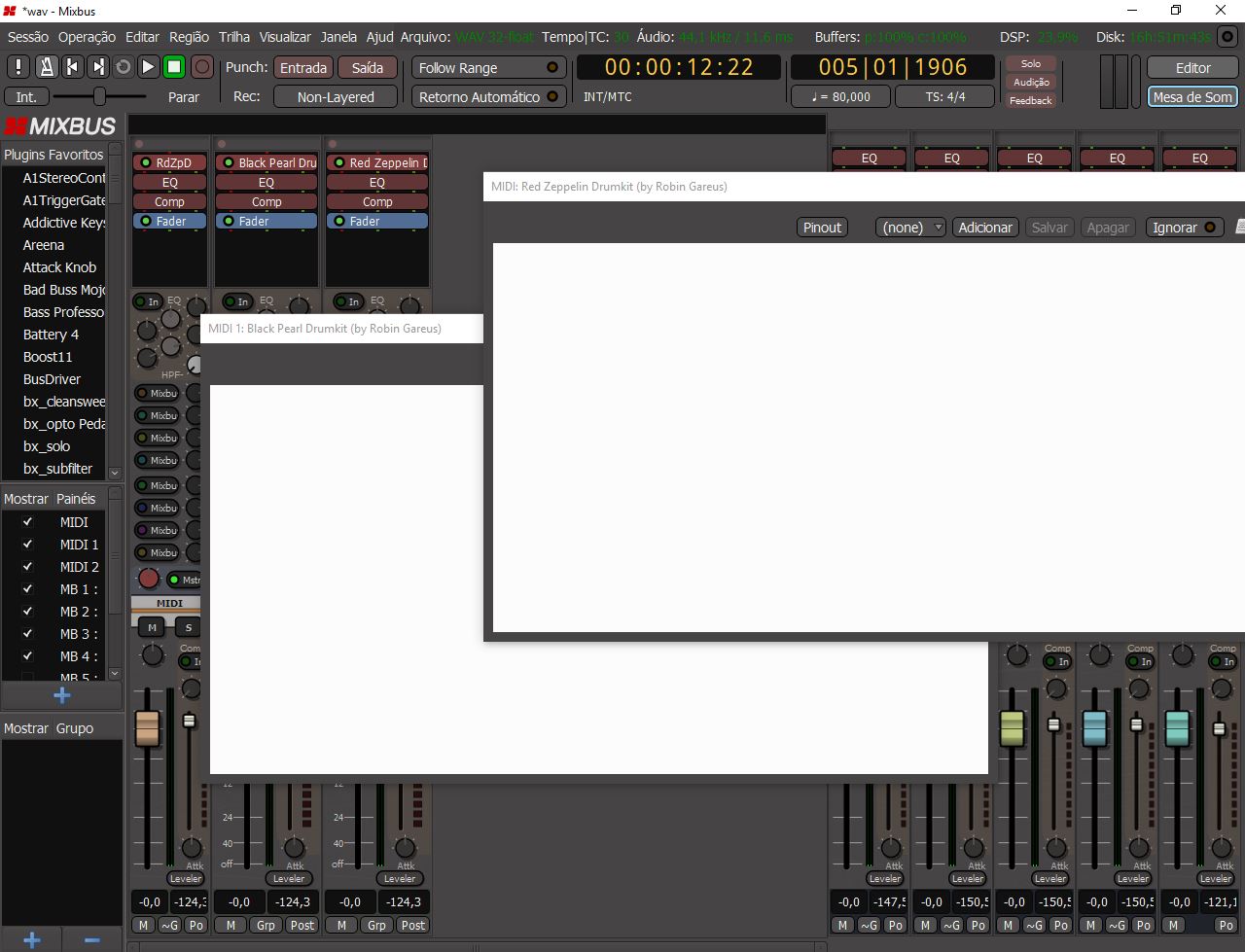
Task: Open the Região menu
Action: (x=189, y=37)
